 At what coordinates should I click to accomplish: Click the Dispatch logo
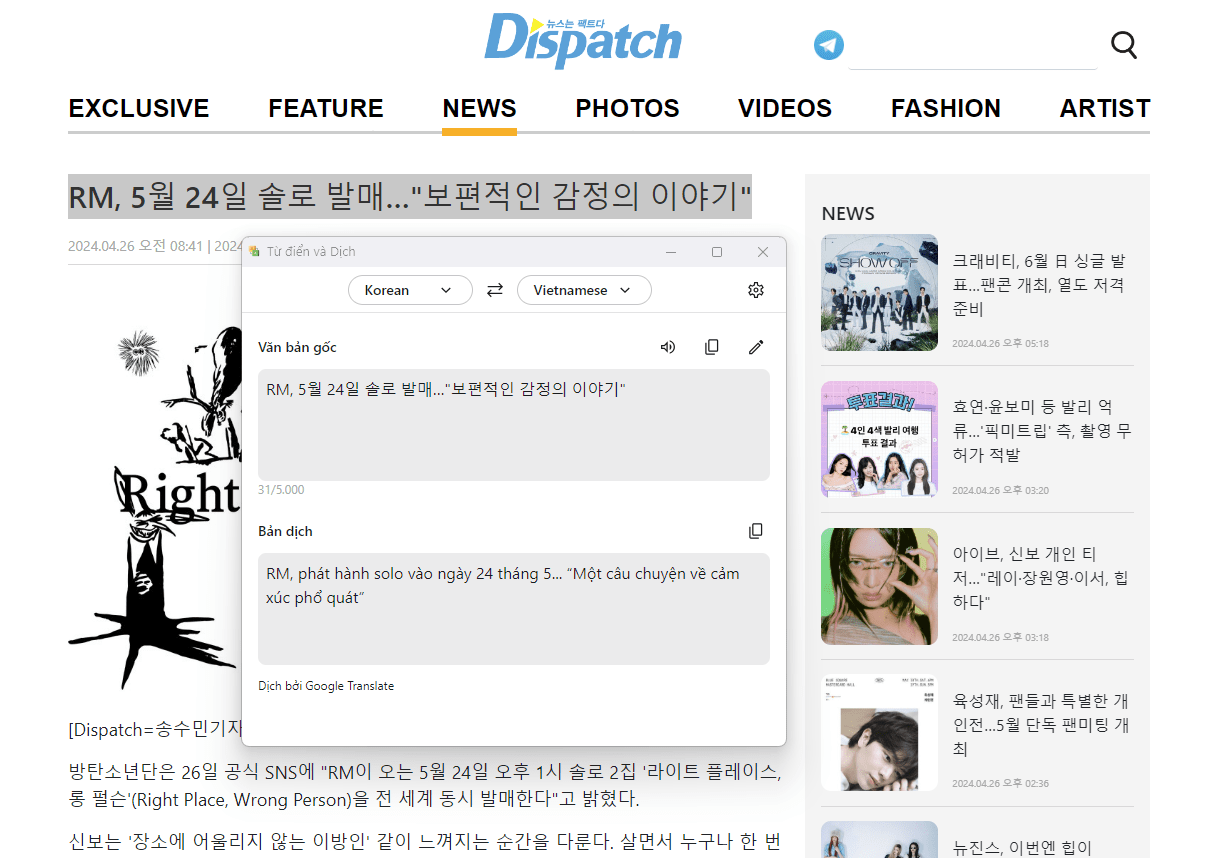583,42
